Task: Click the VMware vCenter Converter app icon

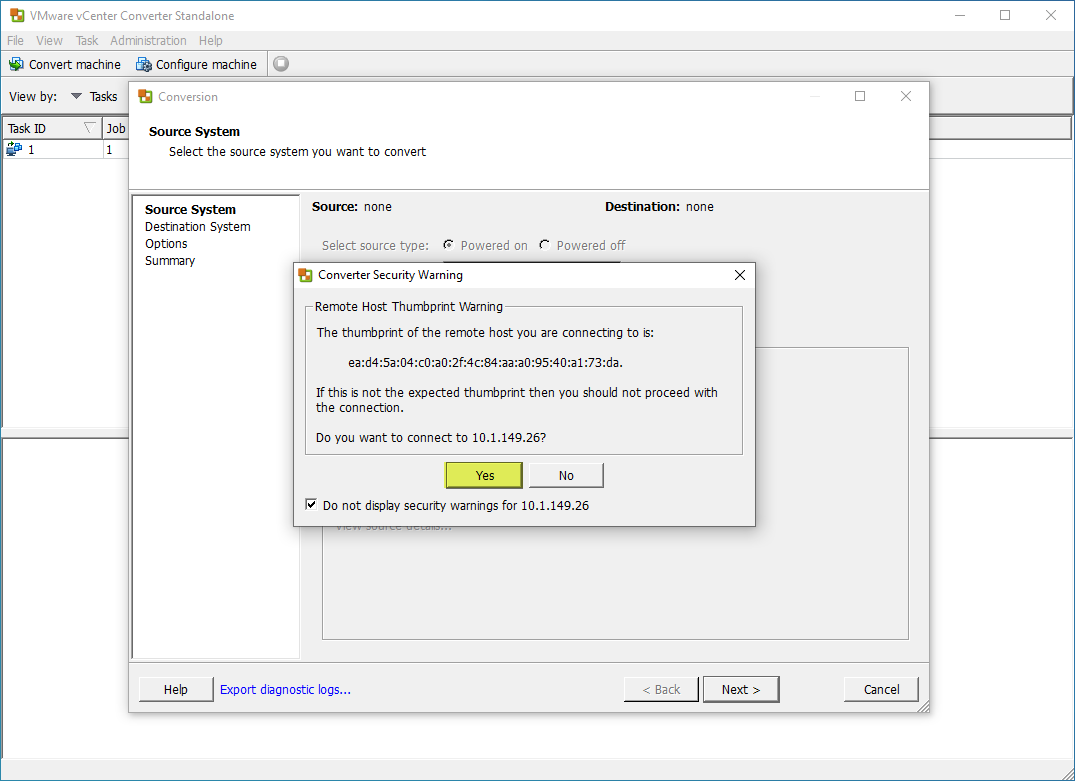Action: point(15,15)
